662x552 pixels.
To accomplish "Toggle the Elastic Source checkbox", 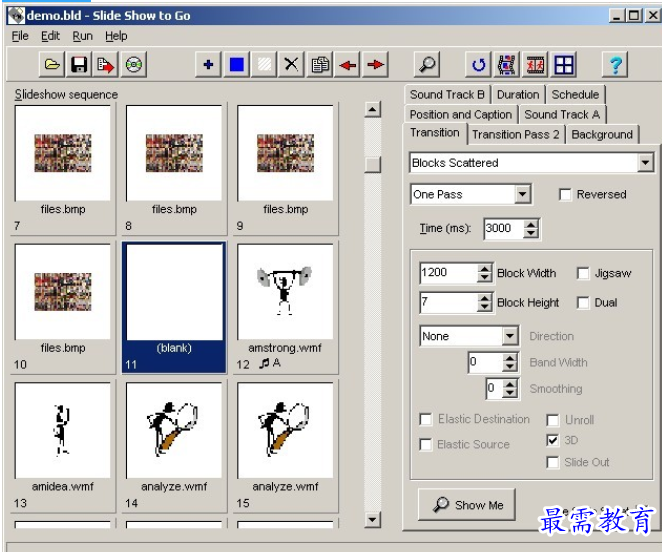I will tap(426, 445).
